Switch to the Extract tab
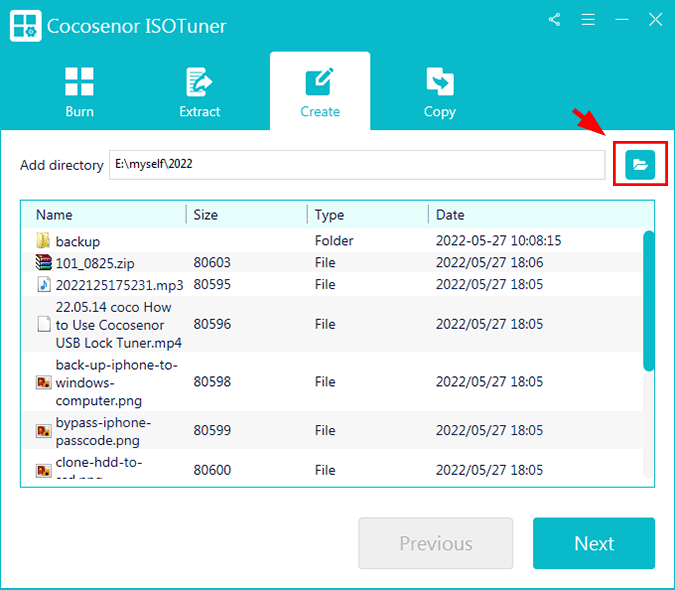Image resolution: width=675 pixels, height=590 pixels. click(200, 93)
